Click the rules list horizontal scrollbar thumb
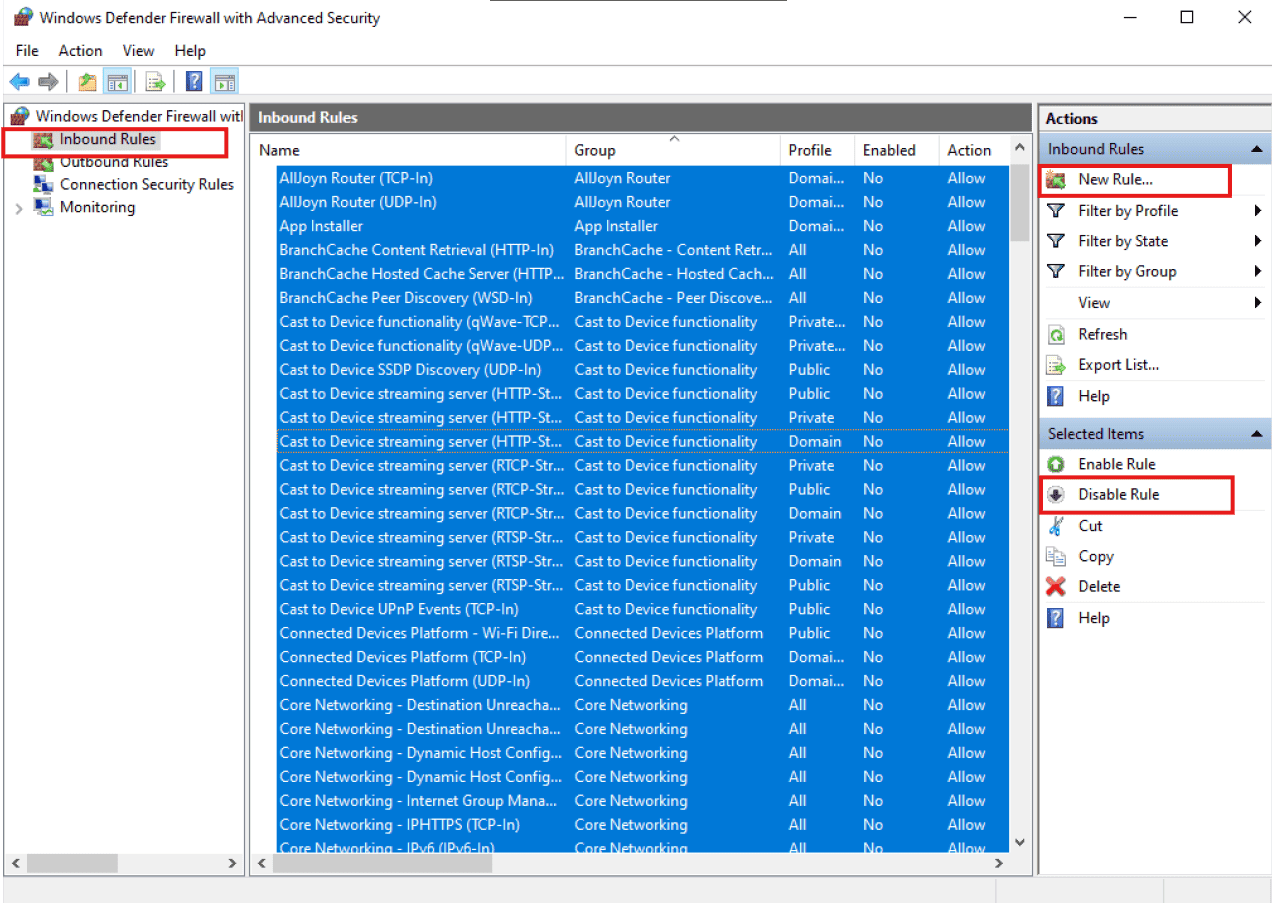Image resolution: width=1272 pixels, height=903 pixels. 384,862
